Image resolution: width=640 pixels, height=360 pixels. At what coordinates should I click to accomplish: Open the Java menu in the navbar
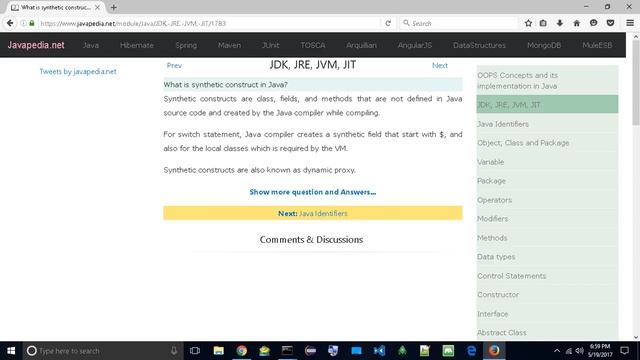coord(91,45)
